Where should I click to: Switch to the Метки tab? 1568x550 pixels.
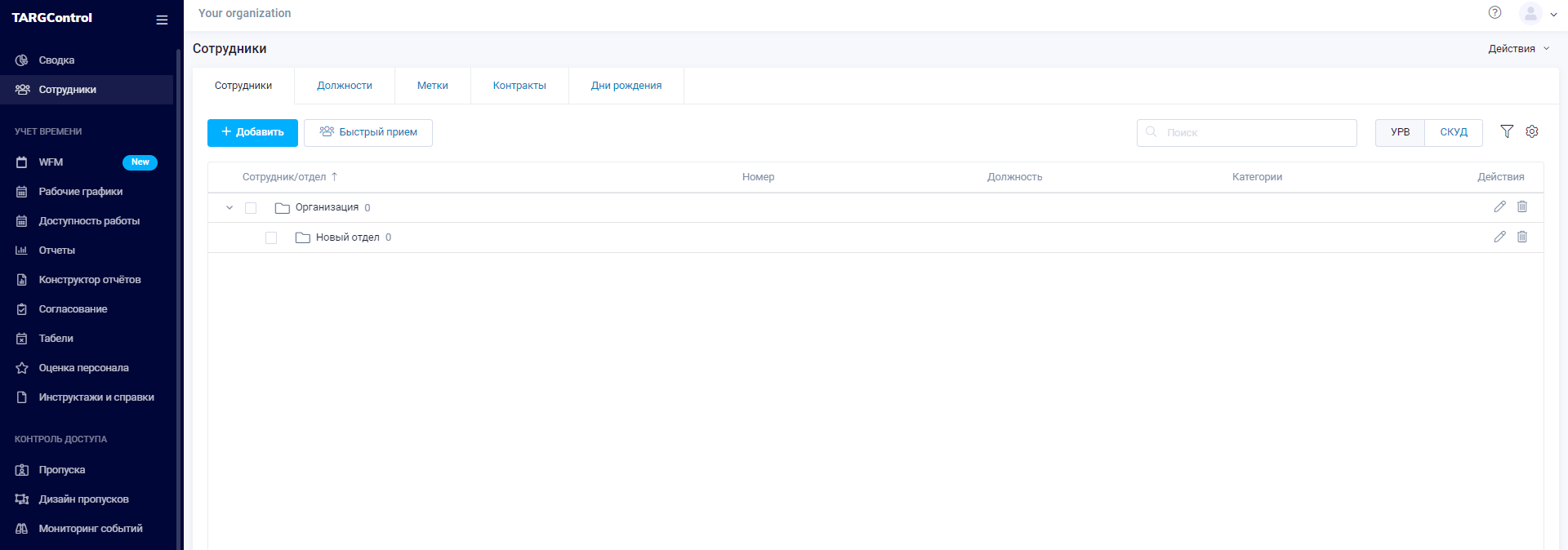(433, 86)
